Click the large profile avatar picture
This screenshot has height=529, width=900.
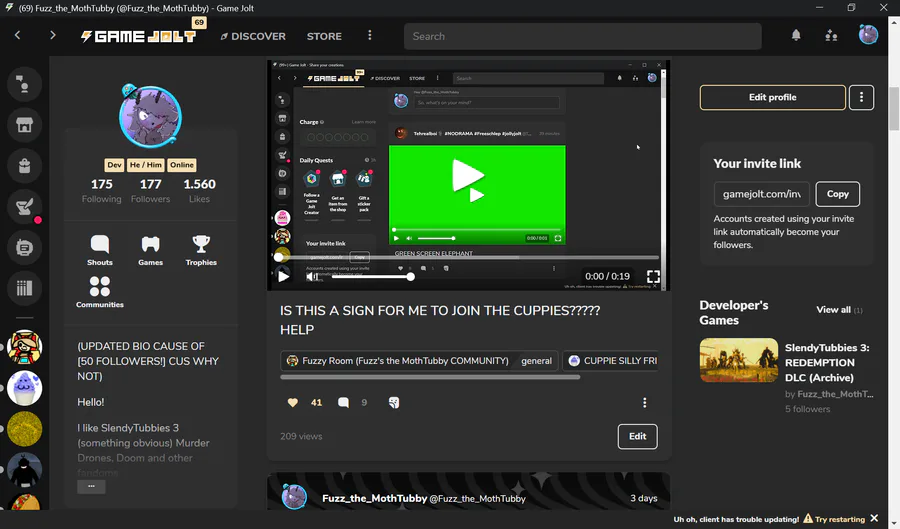click(150, 116)
